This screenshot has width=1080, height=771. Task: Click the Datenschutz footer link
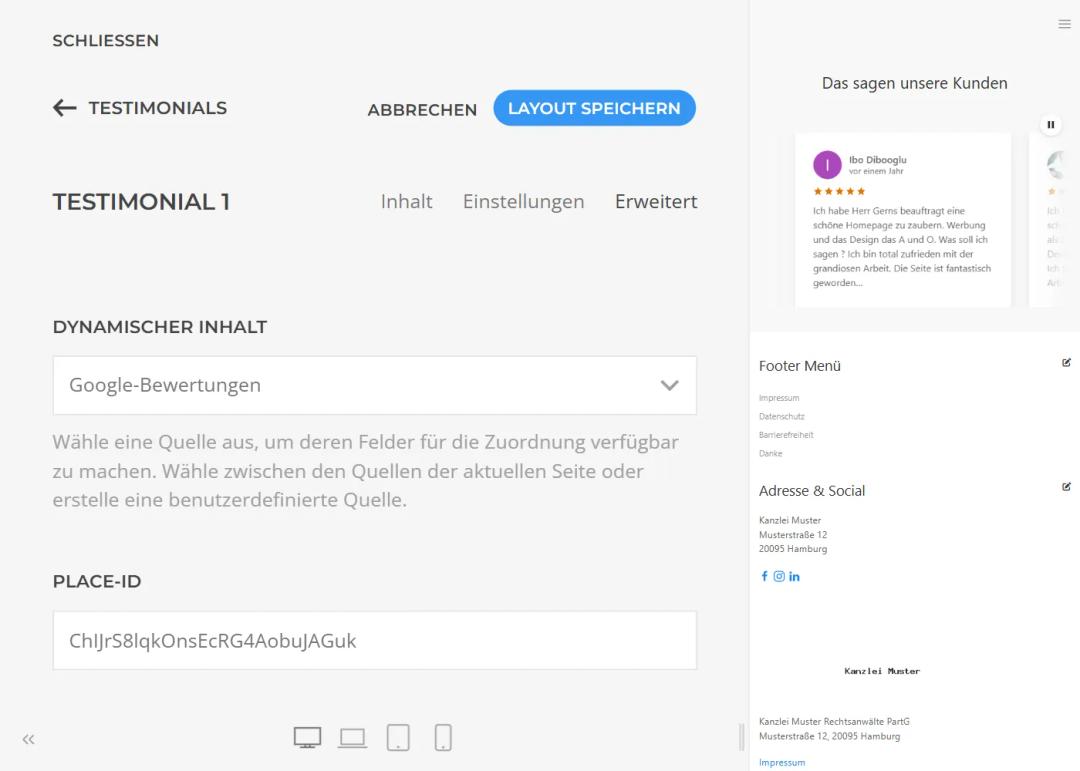point(782,416)
